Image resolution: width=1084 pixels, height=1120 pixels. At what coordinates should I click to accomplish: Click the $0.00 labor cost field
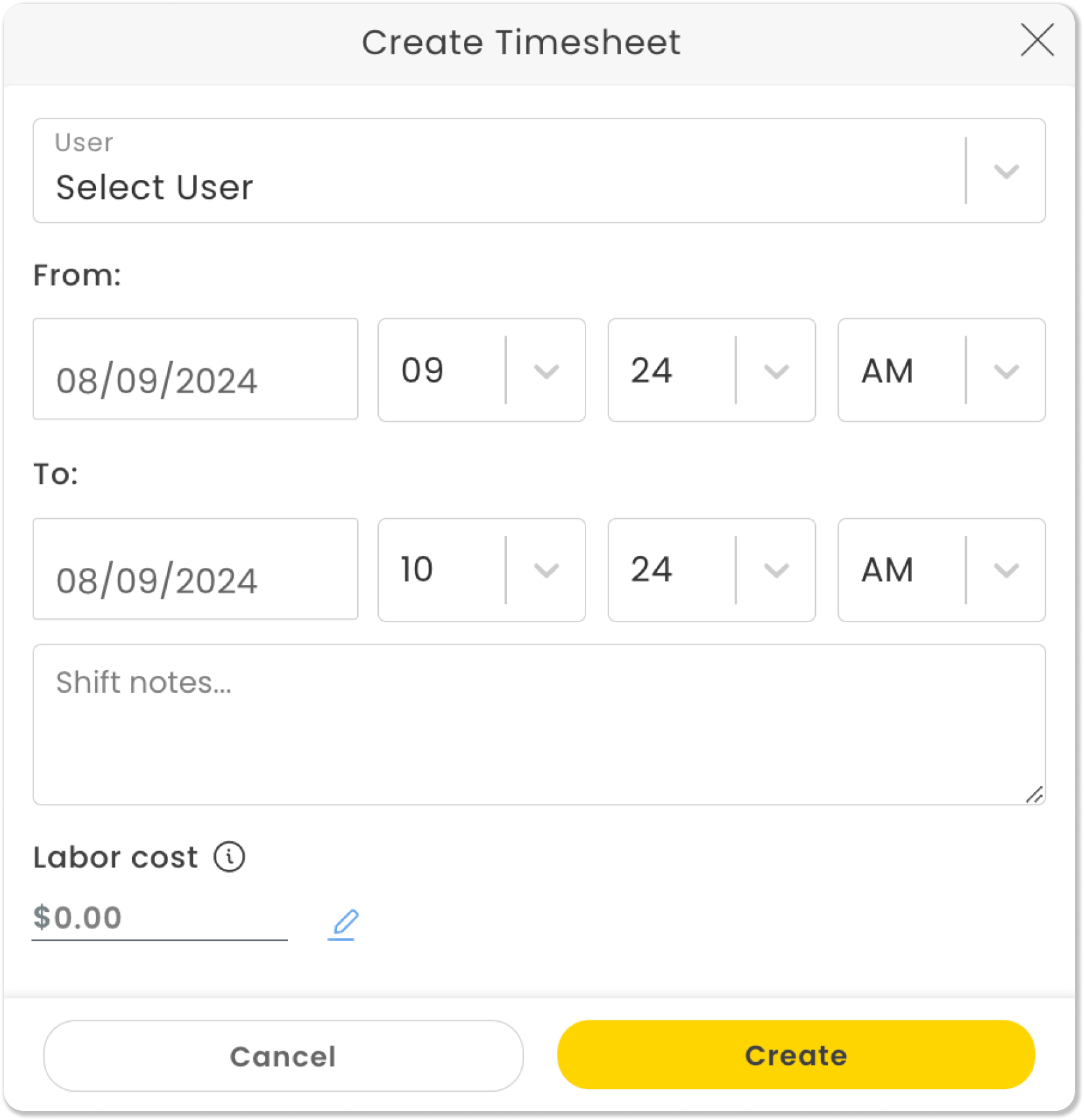tap(159, 918)
